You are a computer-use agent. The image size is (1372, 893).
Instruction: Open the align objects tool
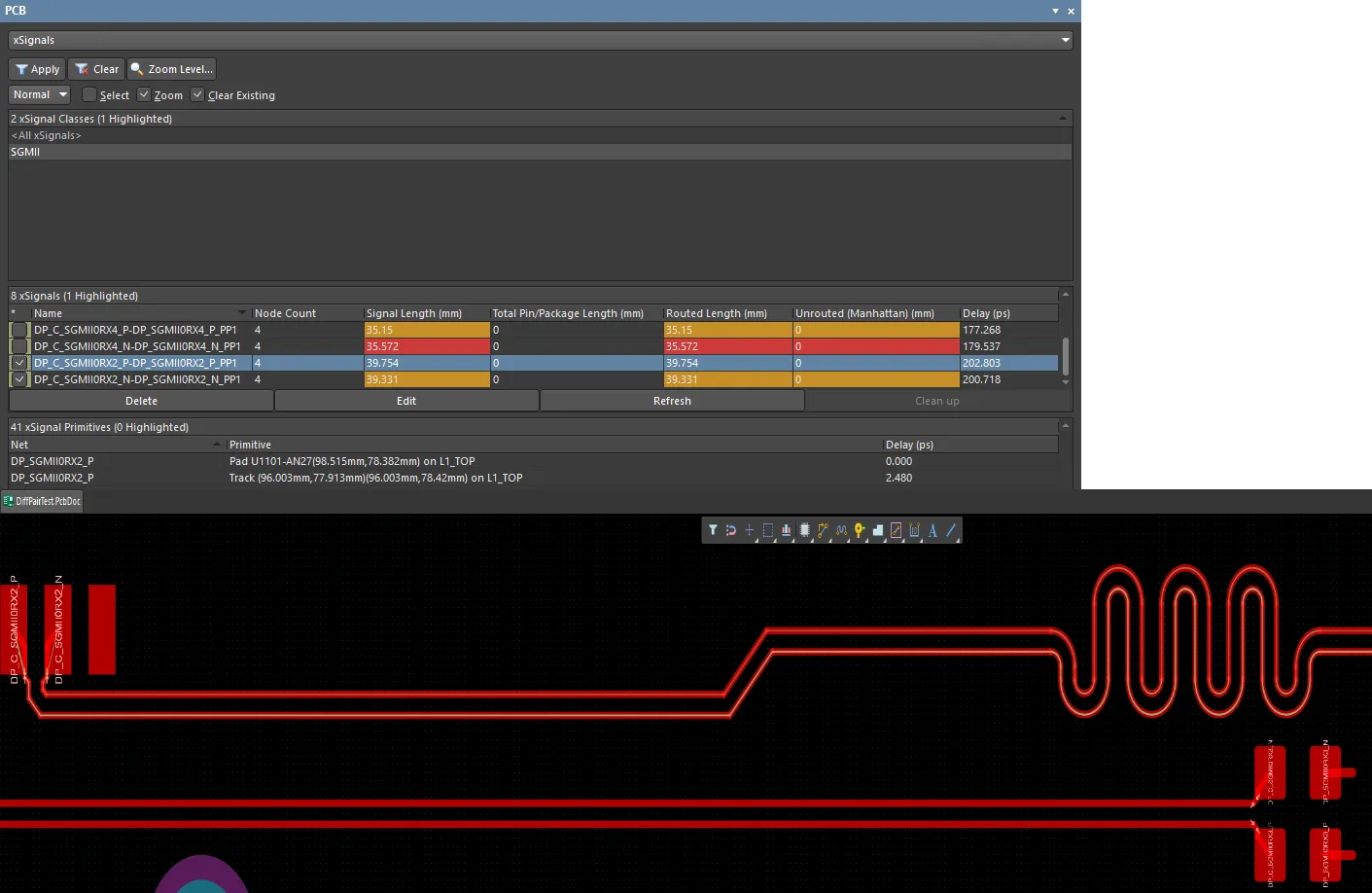click(x=787, y=530)
